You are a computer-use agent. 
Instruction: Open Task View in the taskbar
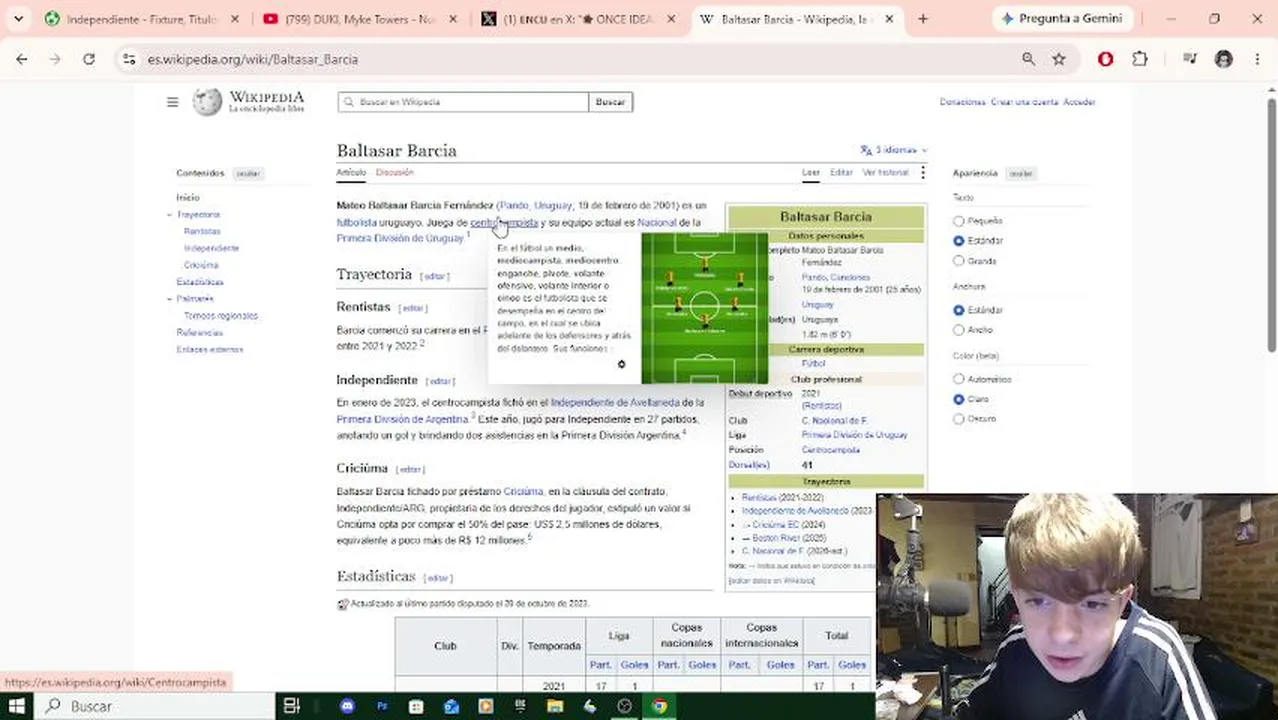[291, 706]
